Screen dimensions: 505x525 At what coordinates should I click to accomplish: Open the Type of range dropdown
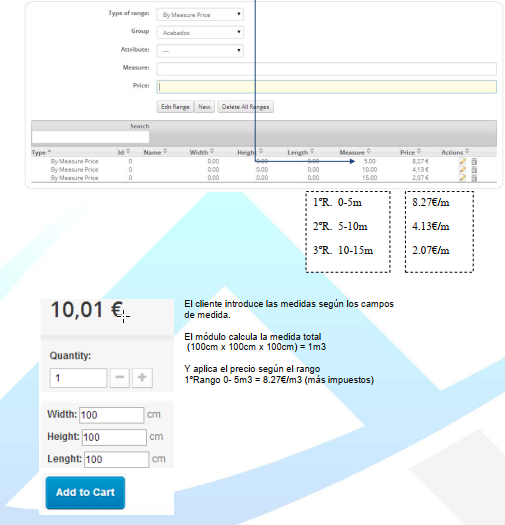tap(200, 15)
